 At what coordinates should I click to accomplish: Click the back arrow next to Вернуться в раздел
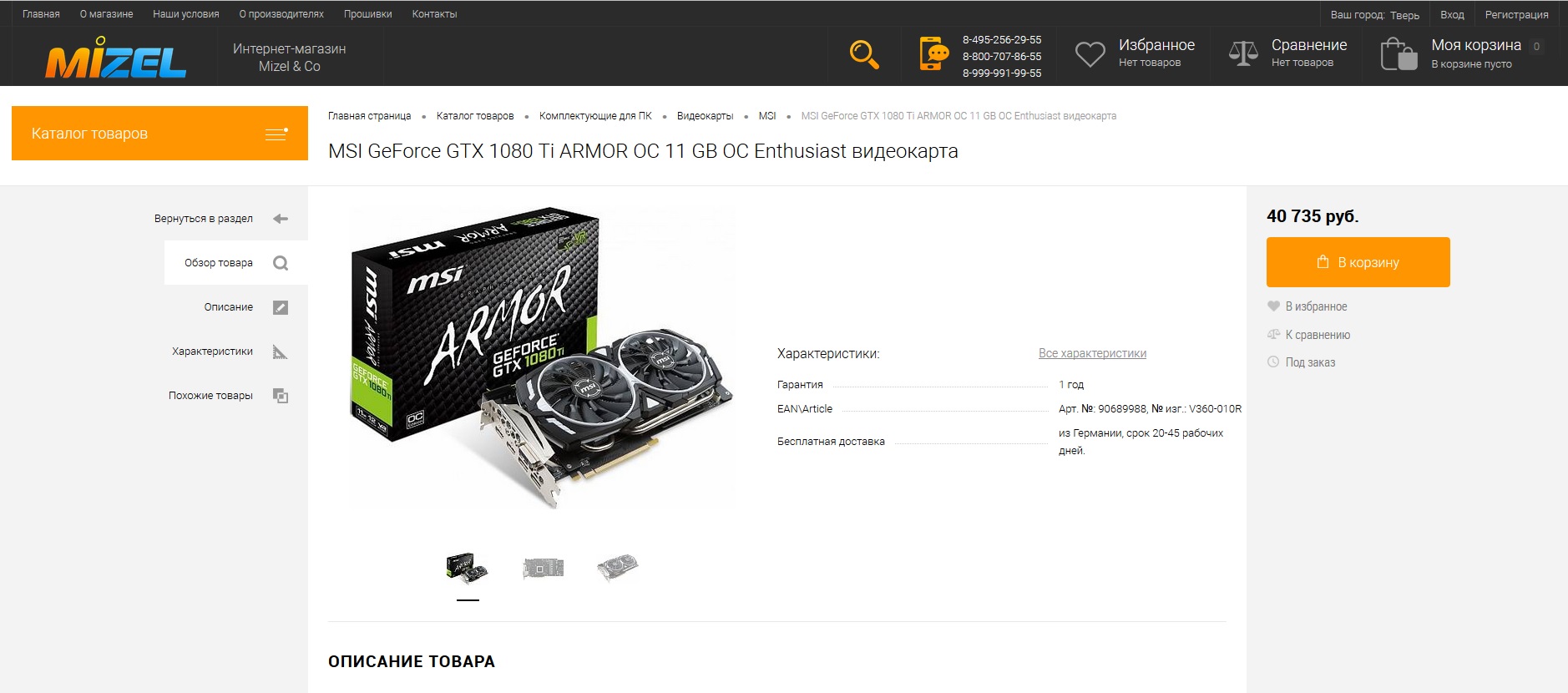point(281,219)
